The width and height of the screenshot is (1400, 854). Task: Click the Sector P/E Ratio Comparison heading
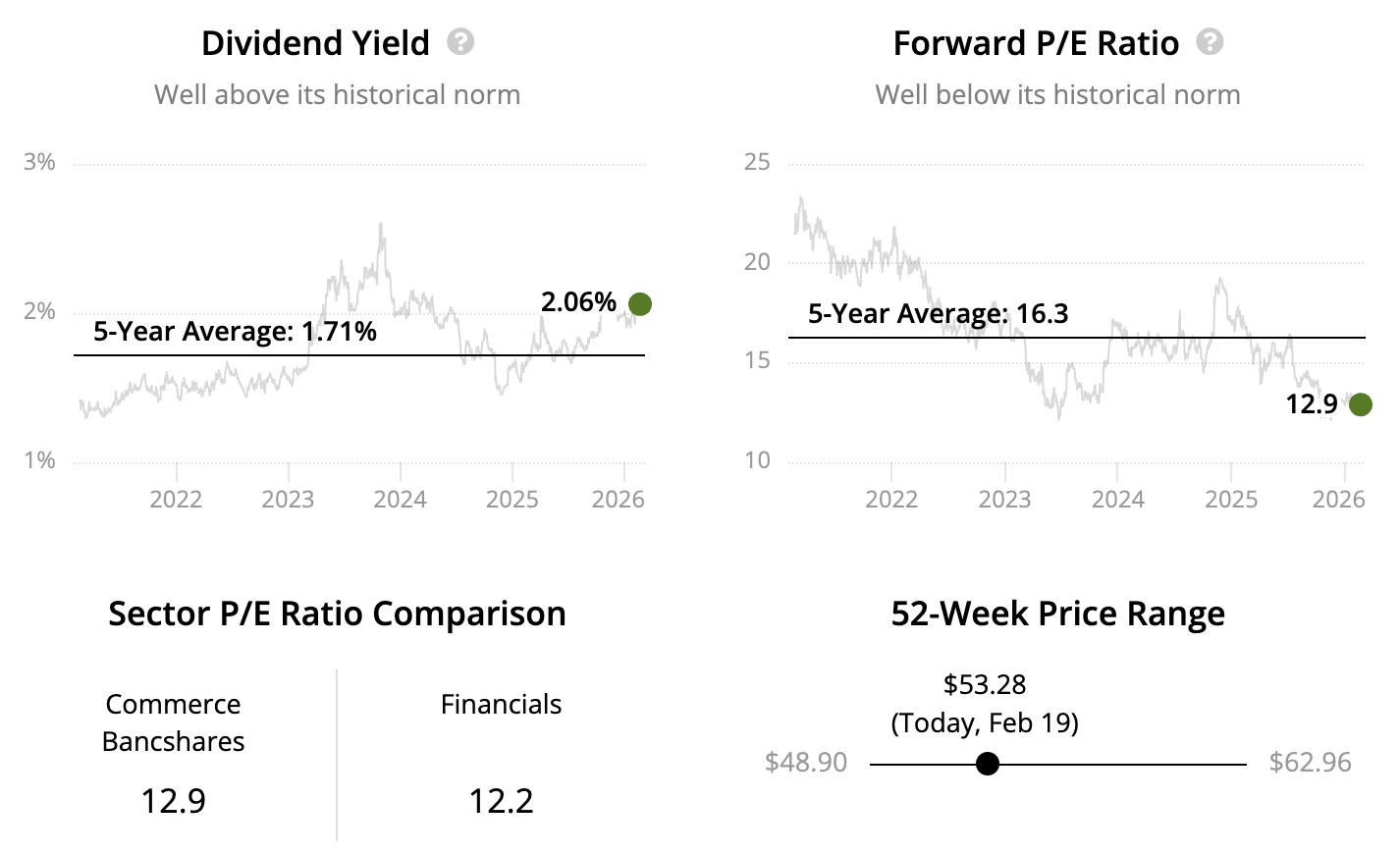click(x=337, y=614)
